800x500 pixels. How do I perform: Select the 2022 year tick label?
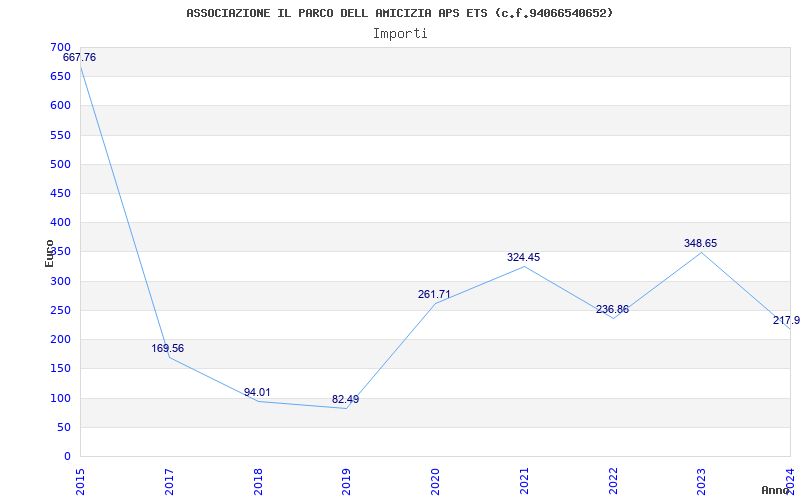tap(613, 482)
